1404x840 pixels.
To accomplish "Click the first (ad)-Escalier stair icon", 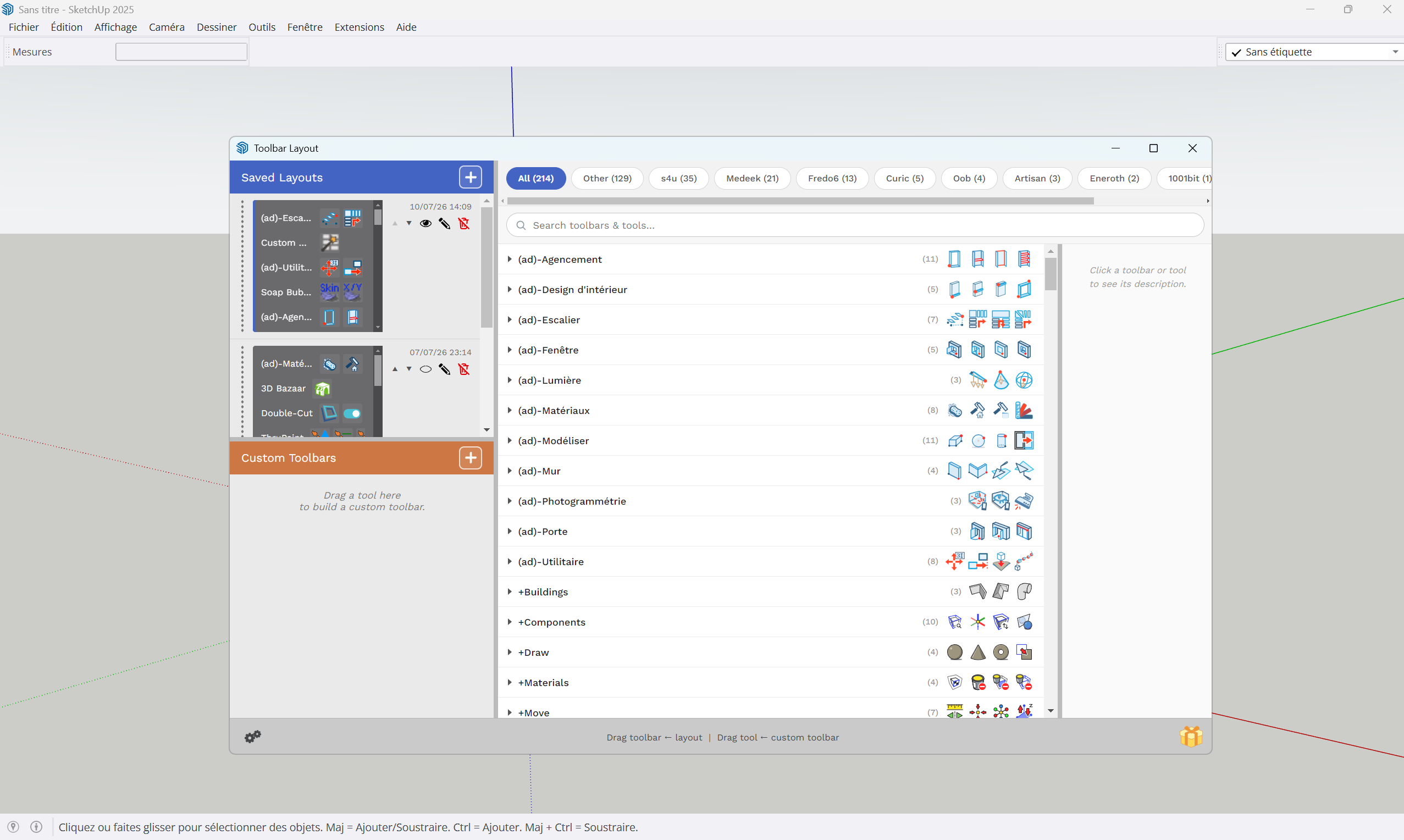I will (954, 320).
